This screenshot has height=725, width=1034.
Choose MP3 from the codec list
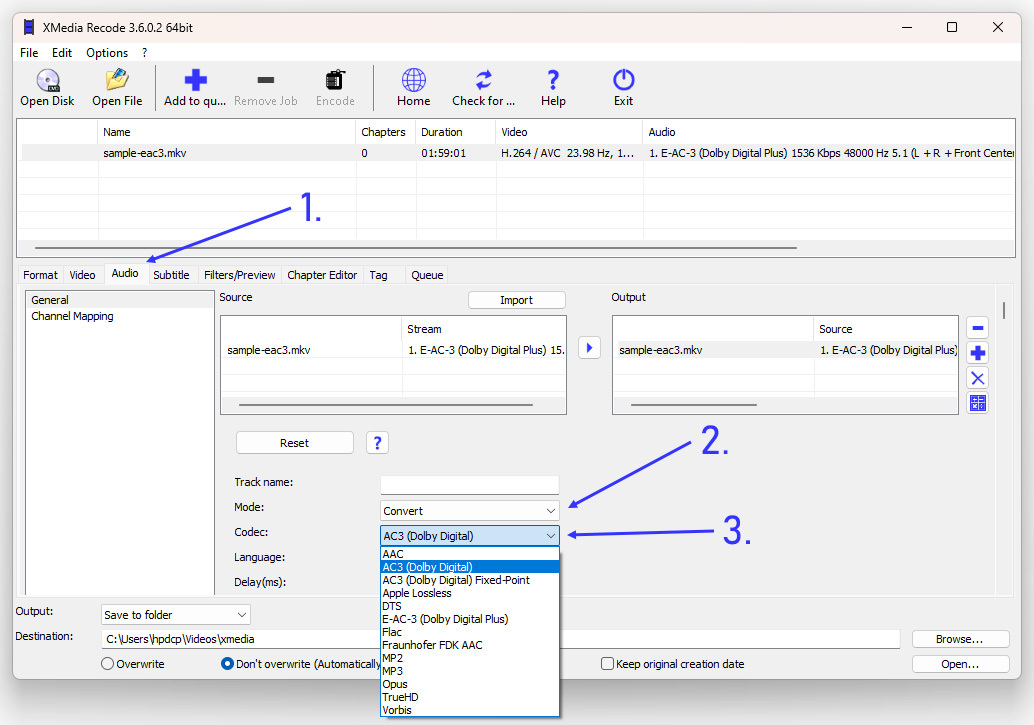tap(470, 671)
